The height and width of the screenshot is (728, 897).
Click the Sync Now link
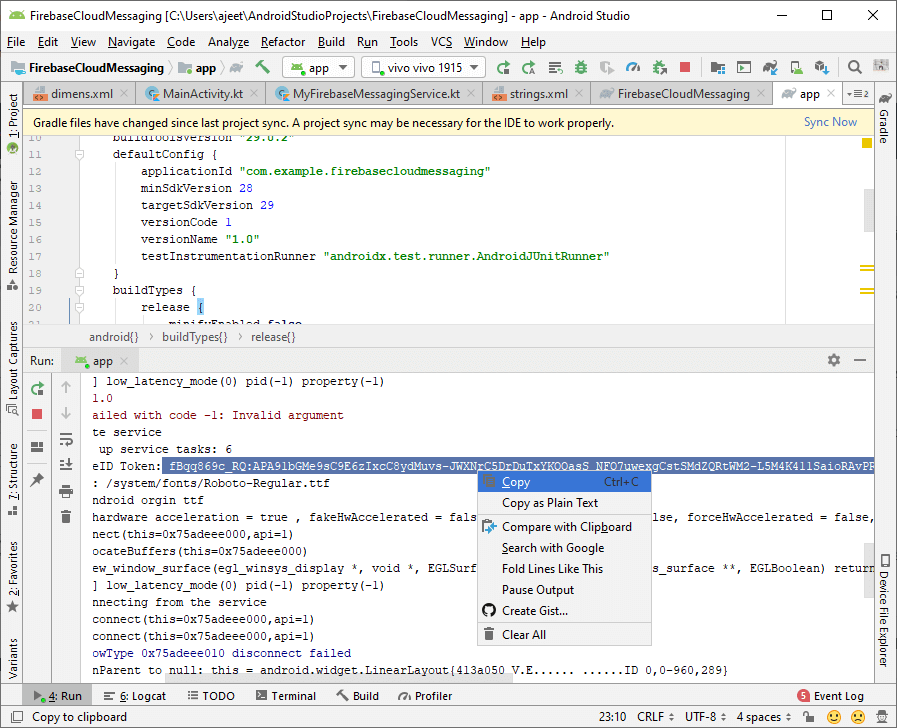tap(830, 122)
